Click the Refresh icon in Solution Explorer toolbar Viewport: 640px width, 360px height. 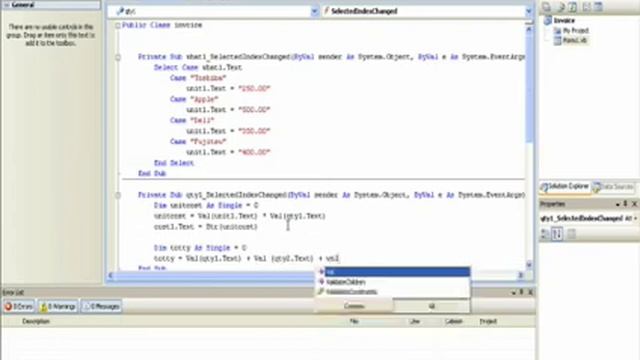tap(573, 7)
